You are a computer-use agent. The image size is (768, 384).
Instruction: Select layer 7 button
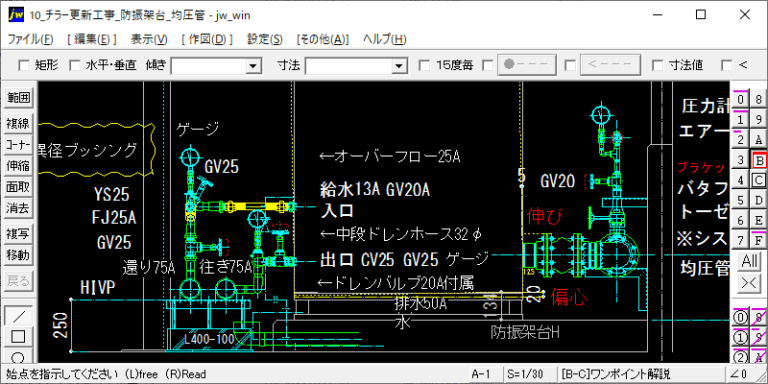click(740, 240)
